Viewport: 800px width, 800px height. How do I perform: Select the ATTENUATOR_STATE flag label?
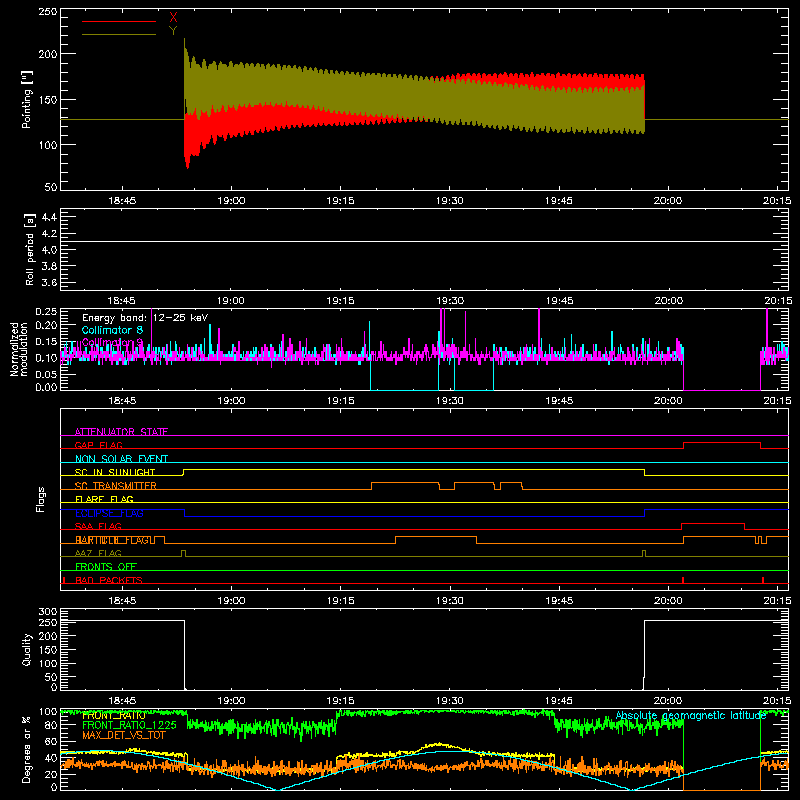[x=121, y=432]
